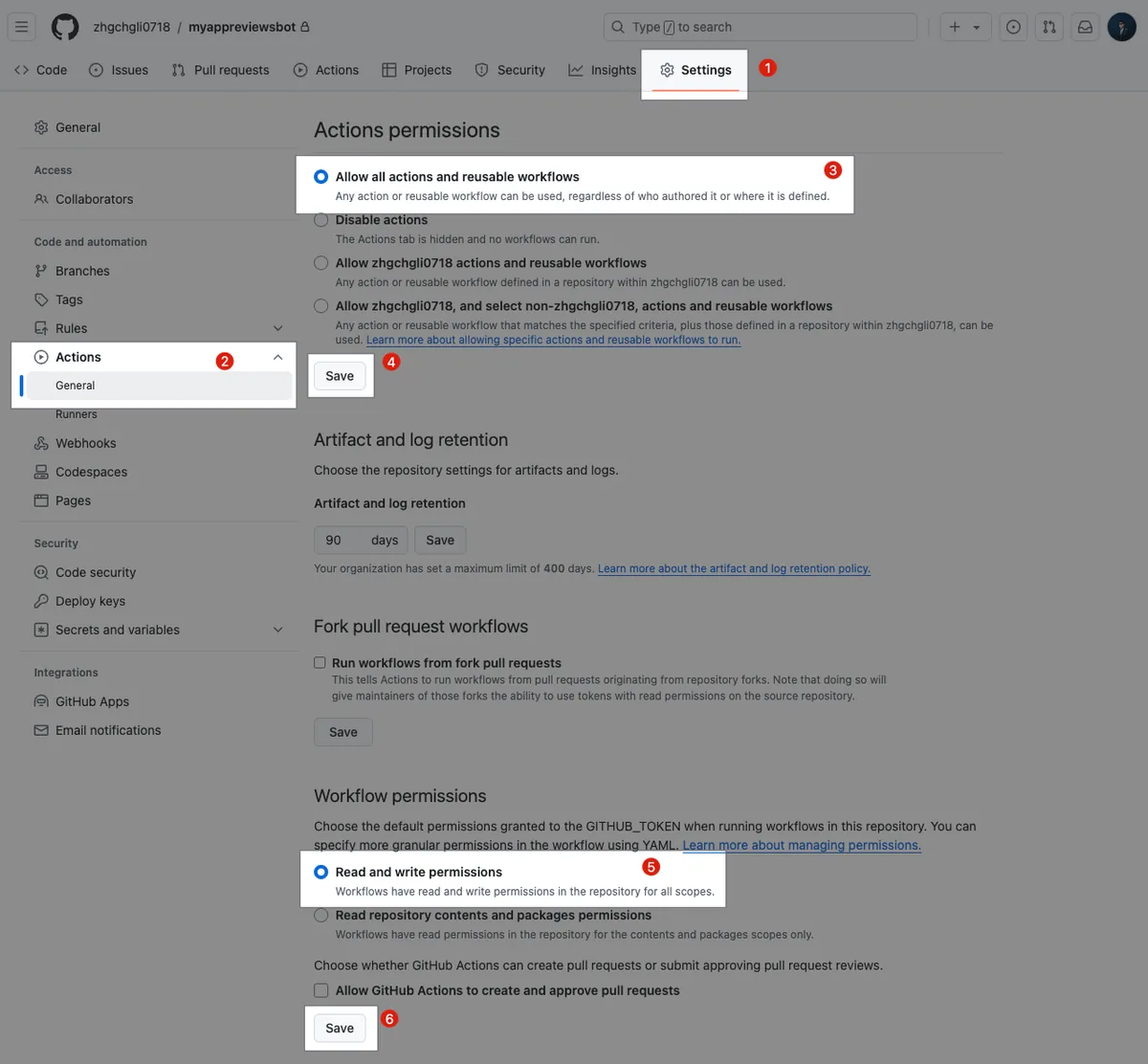1148x1064 pixels.
Task: Select the Disable actions radio option
Action: point(321,220)
